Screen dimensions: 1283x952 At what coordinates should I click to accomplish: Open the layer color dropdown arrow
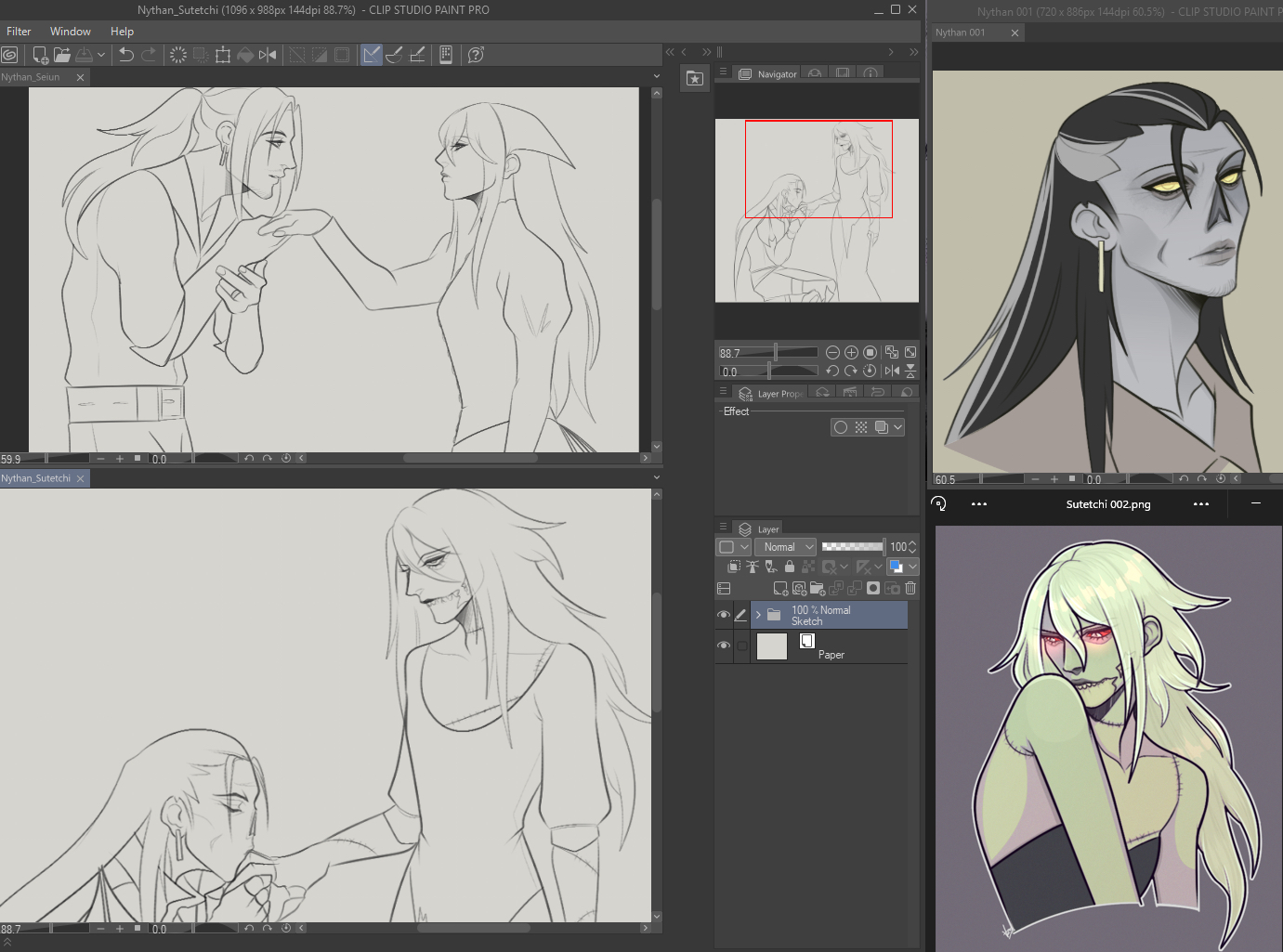[x=912, y=567]
